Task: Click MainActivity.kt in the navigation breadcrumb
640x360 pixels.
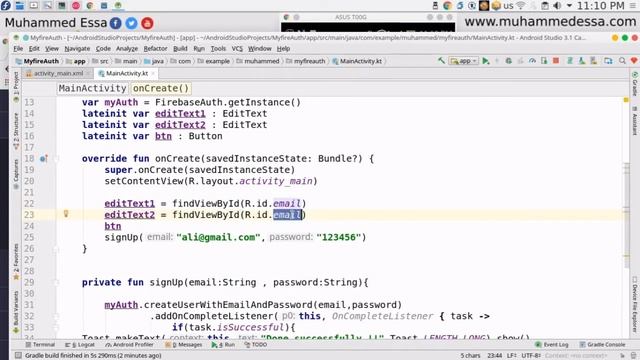Action: [357, 61]
